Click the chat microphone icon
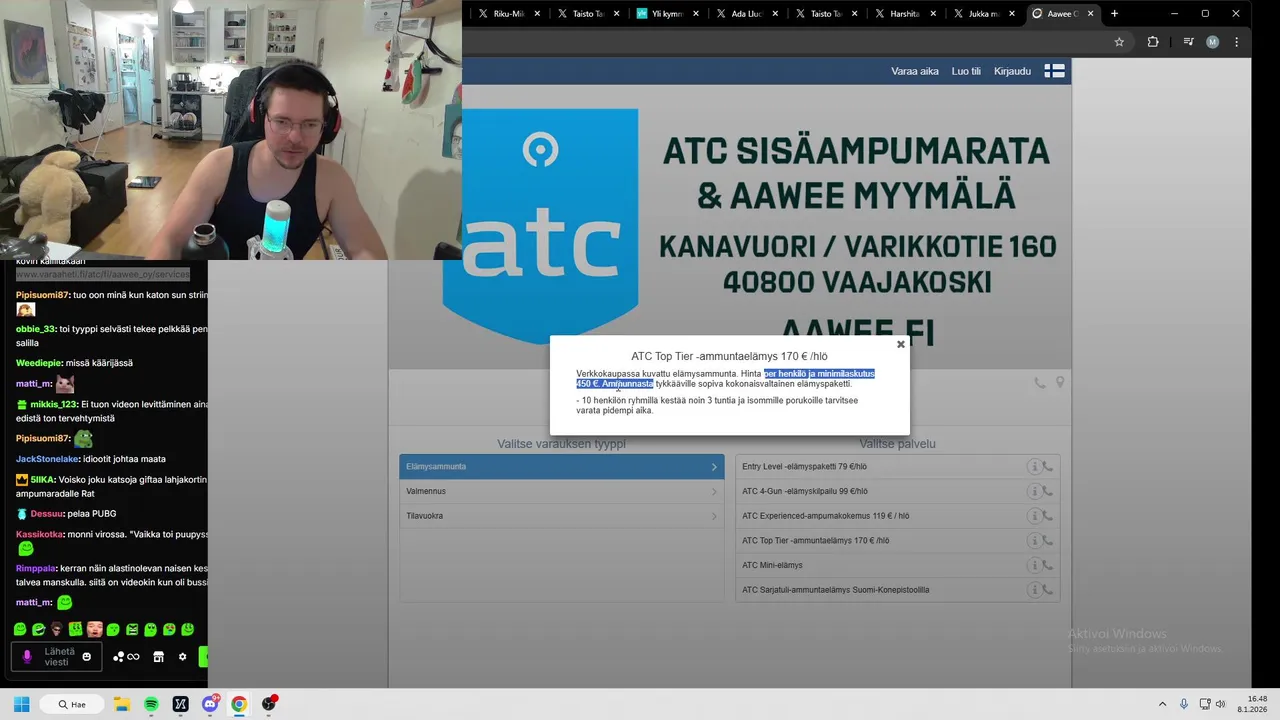 point(27,657)
